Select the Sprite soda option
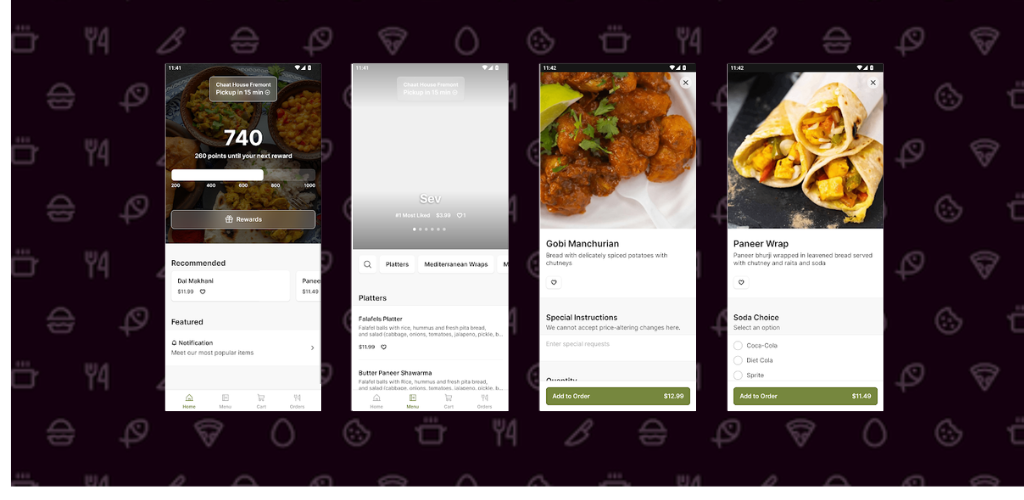Image resolution: width=1024 pixels, height=500 pixels. coord(738,375)
